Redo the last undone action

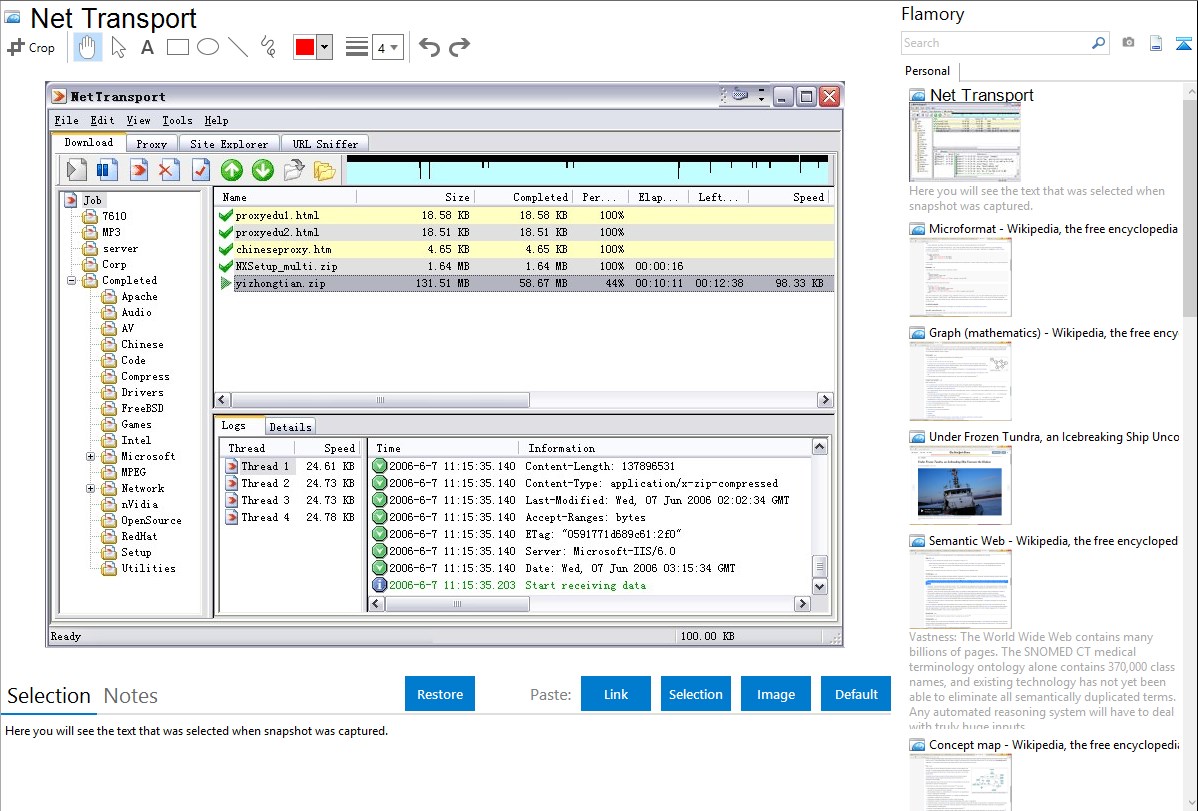[x=459, y=47]
